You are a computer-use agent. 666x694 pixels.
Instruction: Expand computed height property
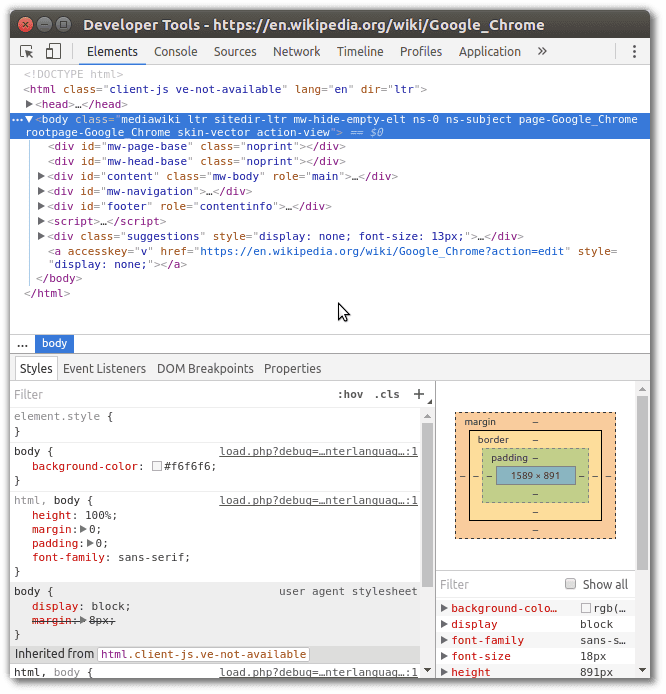(444, 672)
